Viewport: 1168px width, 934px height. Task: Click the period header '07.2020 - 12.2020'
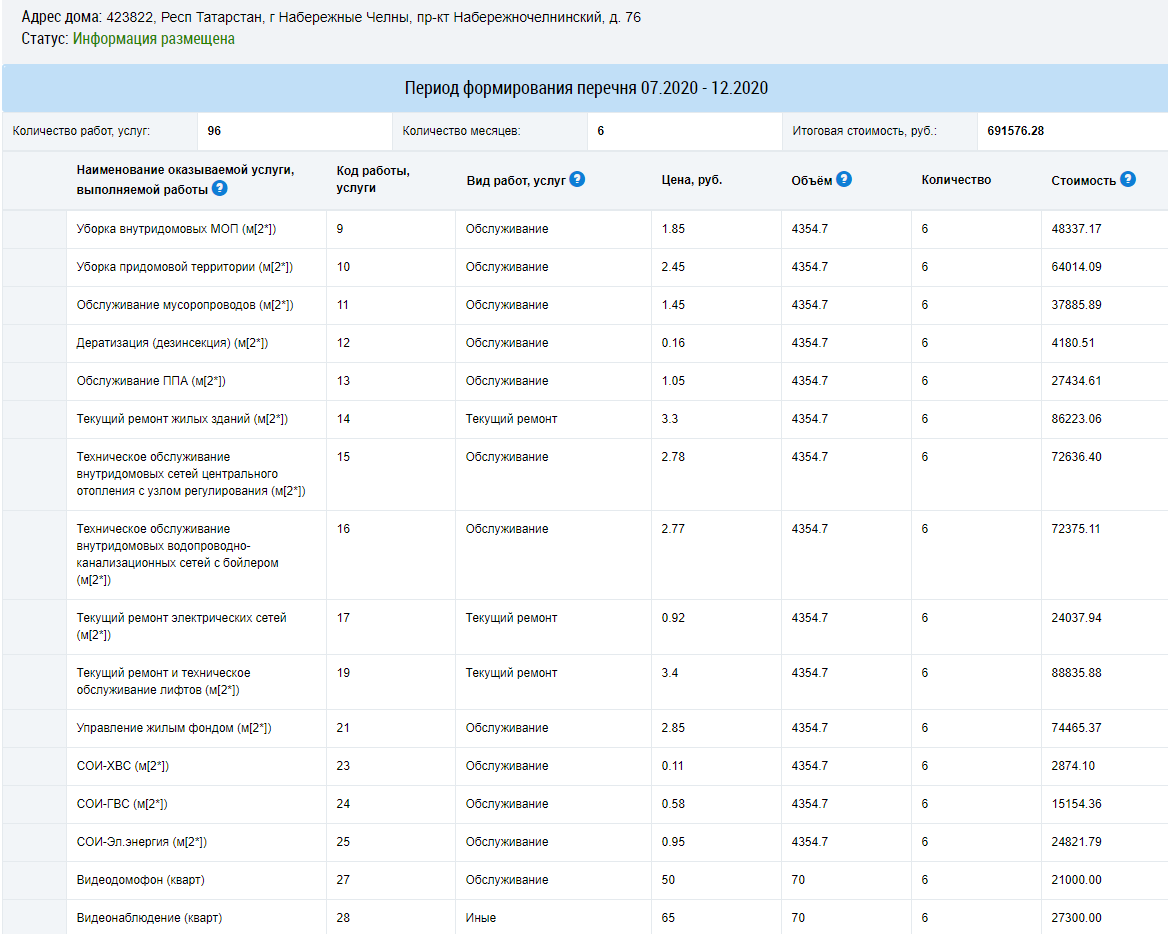point(586,88)
